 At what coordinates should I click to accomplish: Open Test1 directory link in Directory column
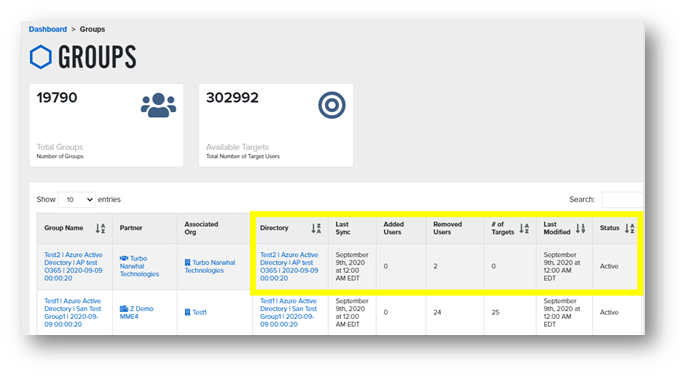click(x=288, y=313)
